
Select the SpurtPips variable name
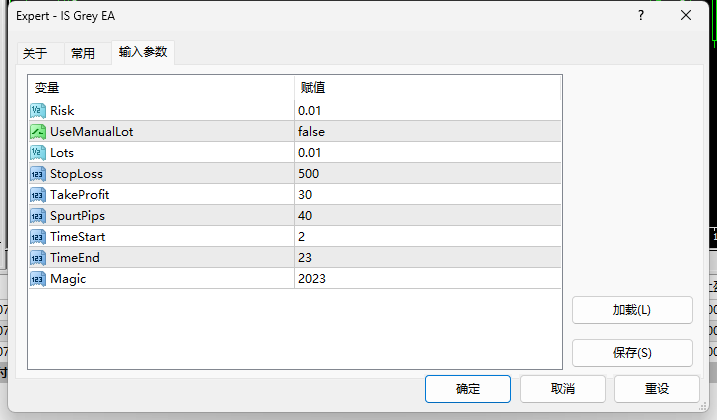tap(77, 216)
